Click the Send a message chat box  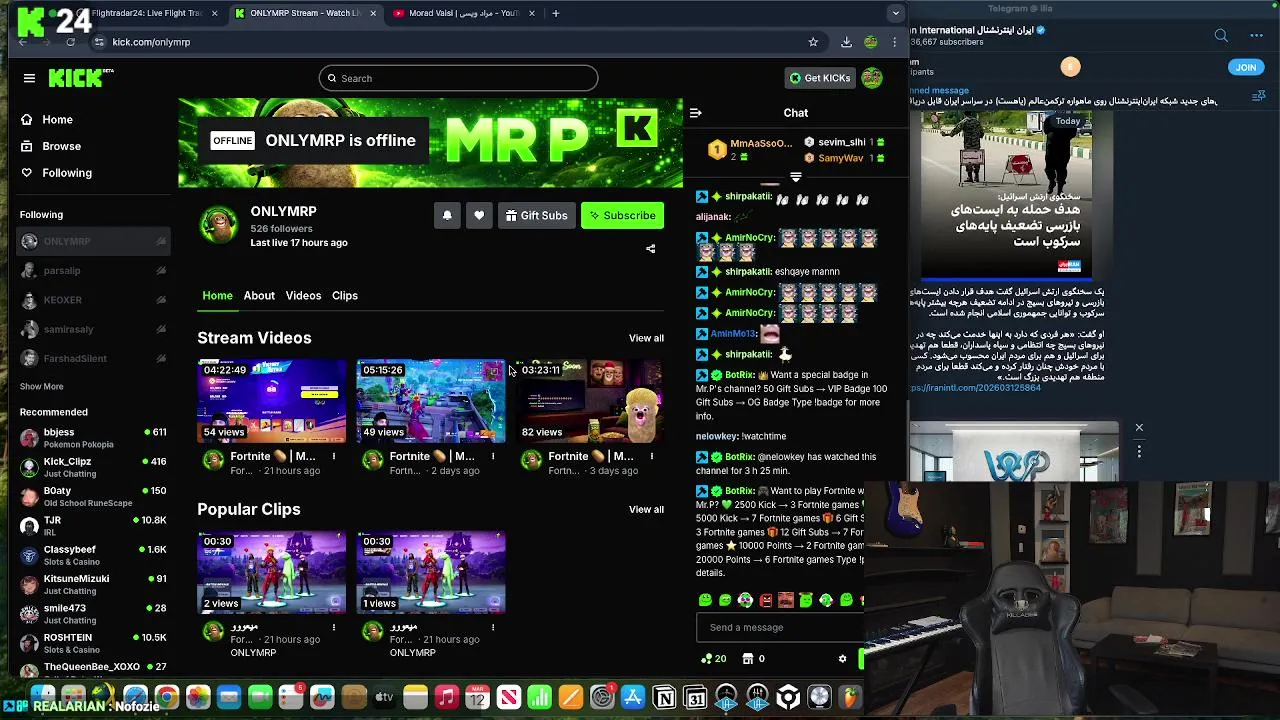point(780,628)
